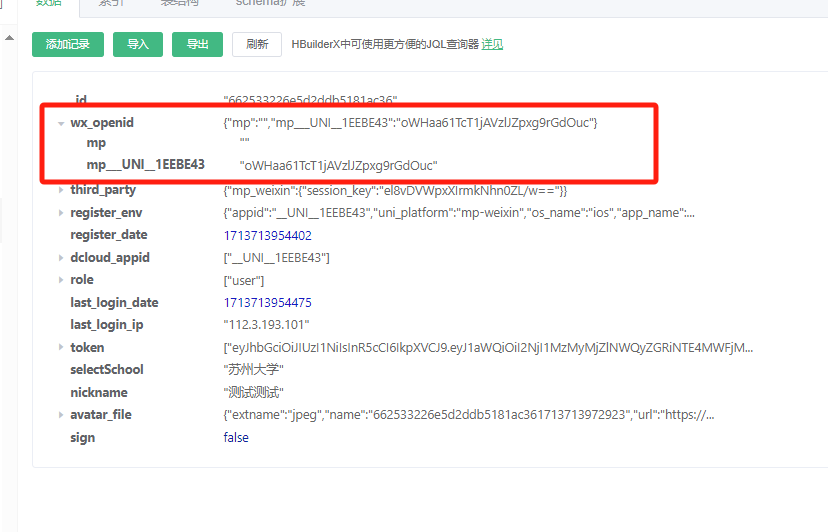828x532 pixels.
Task: Click the register_date value 1713713954402
Action: click(267, 235)
